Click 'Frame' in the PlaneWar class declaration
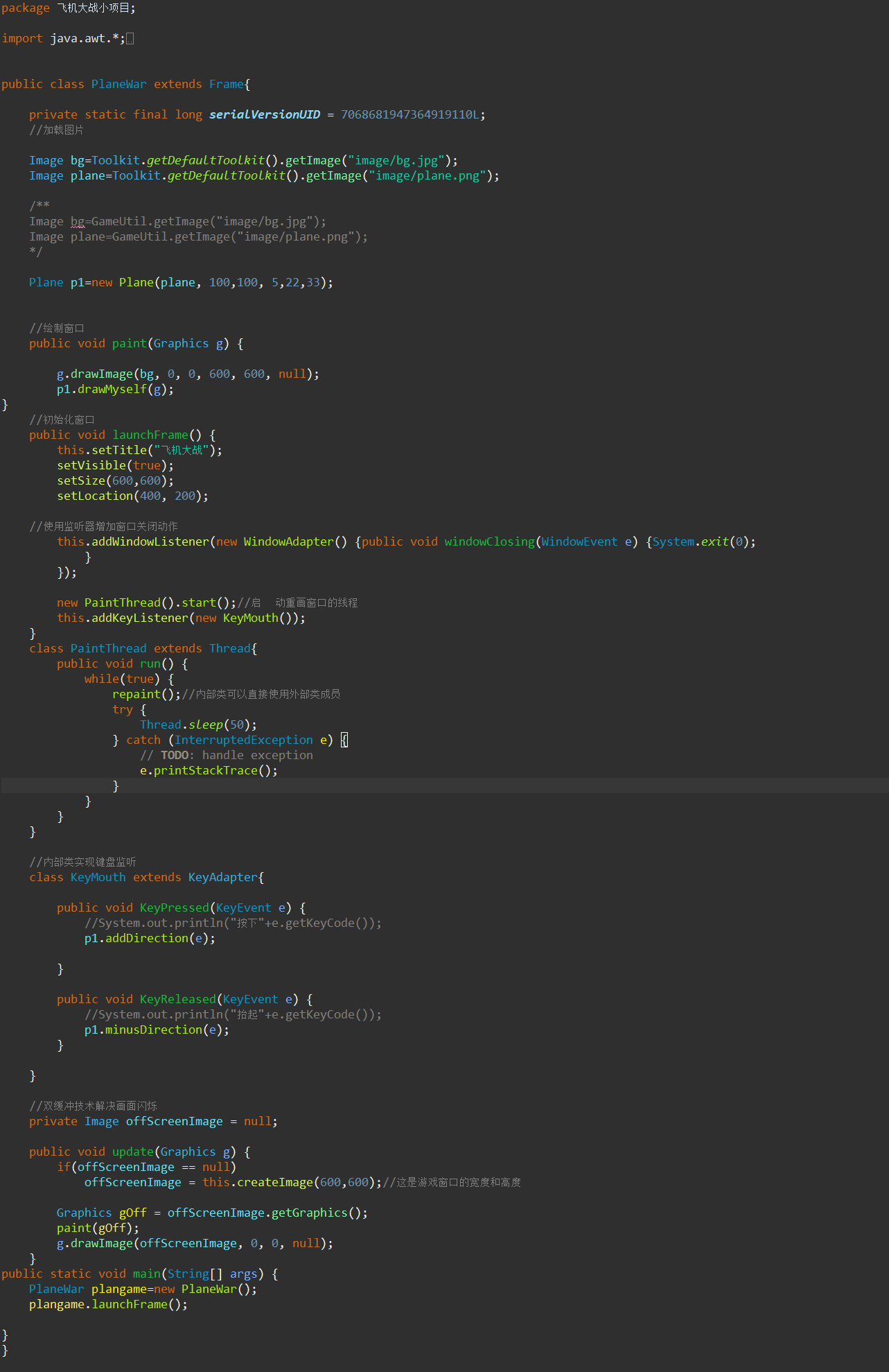The image size is (889, 1372). (x=227, y=85)
